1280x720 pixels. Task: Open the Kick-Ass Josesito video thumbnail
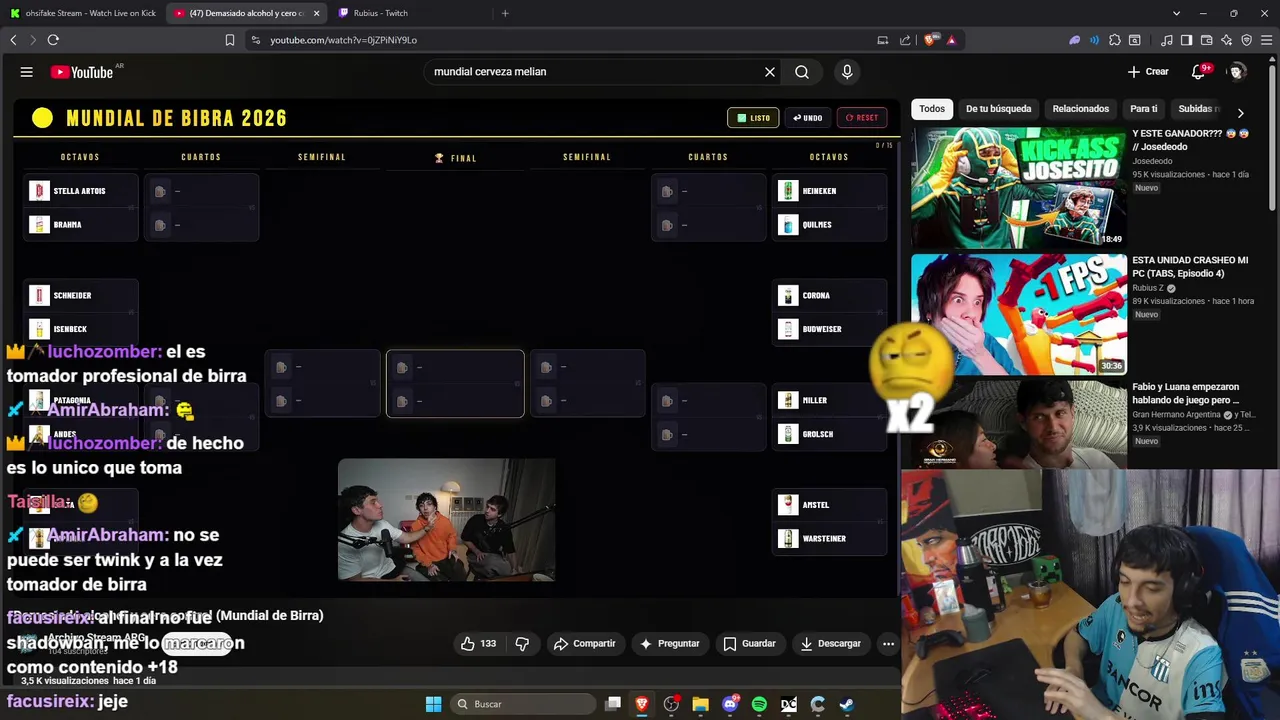pyautogui.click(x=1018, y=188)
